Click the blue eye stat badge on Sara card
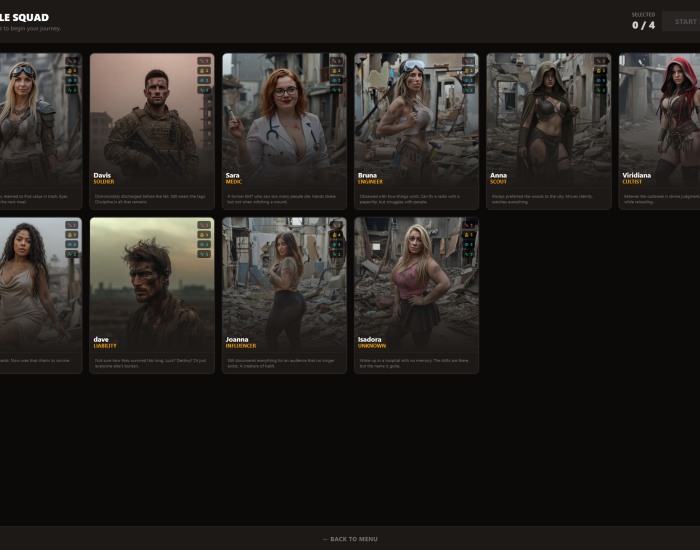The width and height of the screenshot is (700, 550). (x=336, y=80)
